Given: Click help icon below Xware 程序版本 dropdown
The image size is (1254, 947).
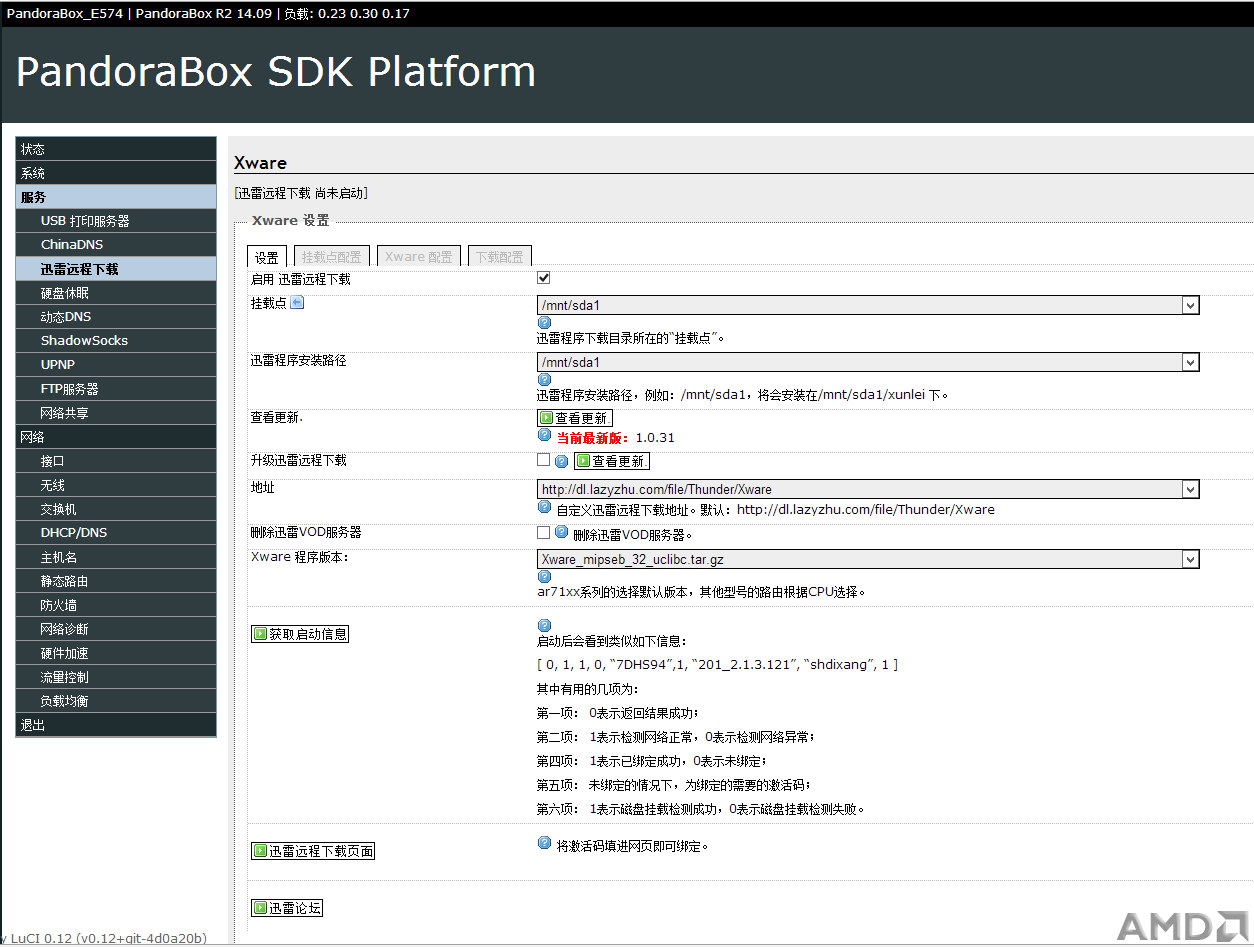Looking at the screenshot, I should click(x=545, y=576).
